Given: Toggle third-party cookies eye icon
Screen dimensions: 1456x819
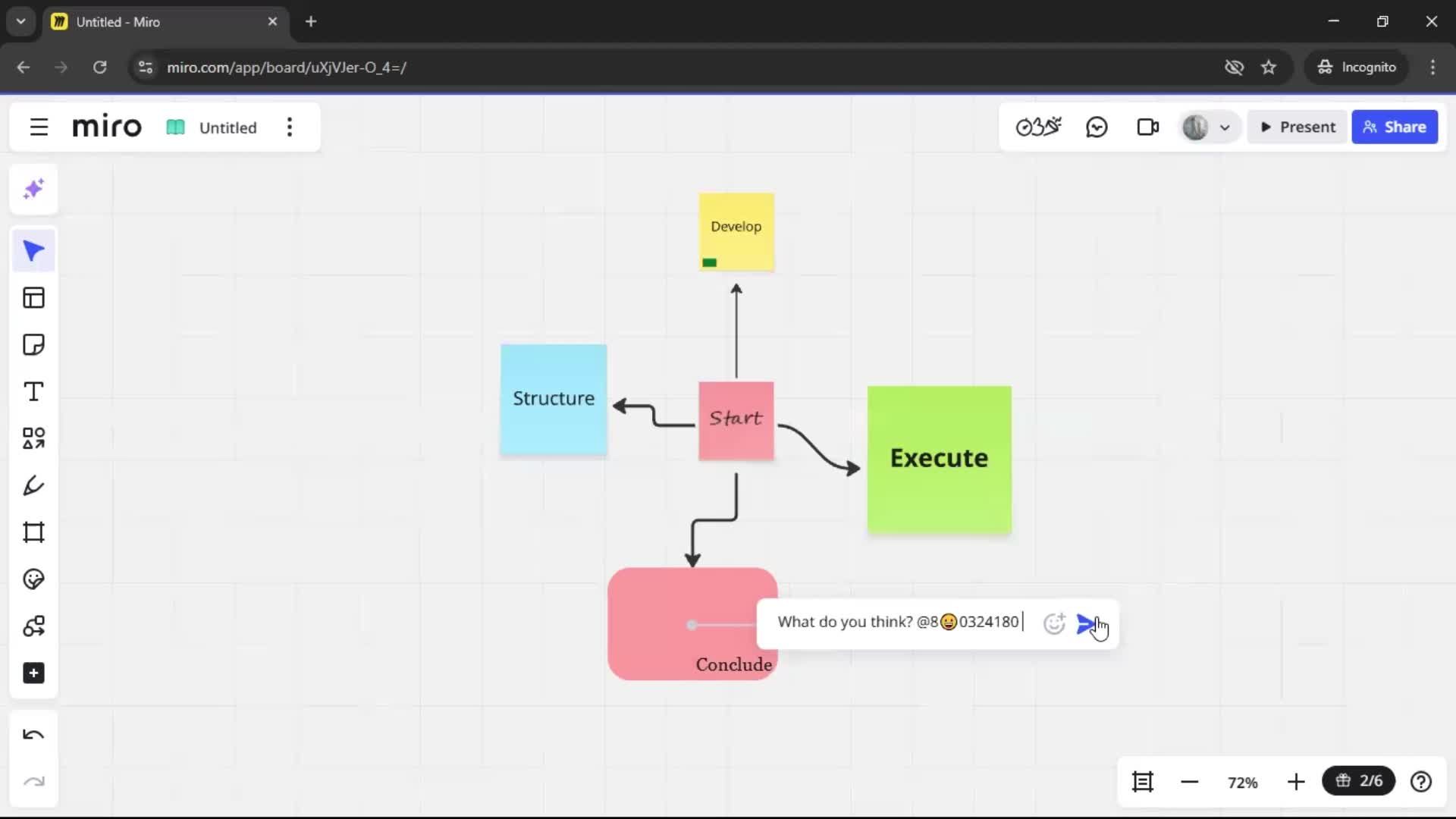Looking at the screenshot, I should 1234,67.
